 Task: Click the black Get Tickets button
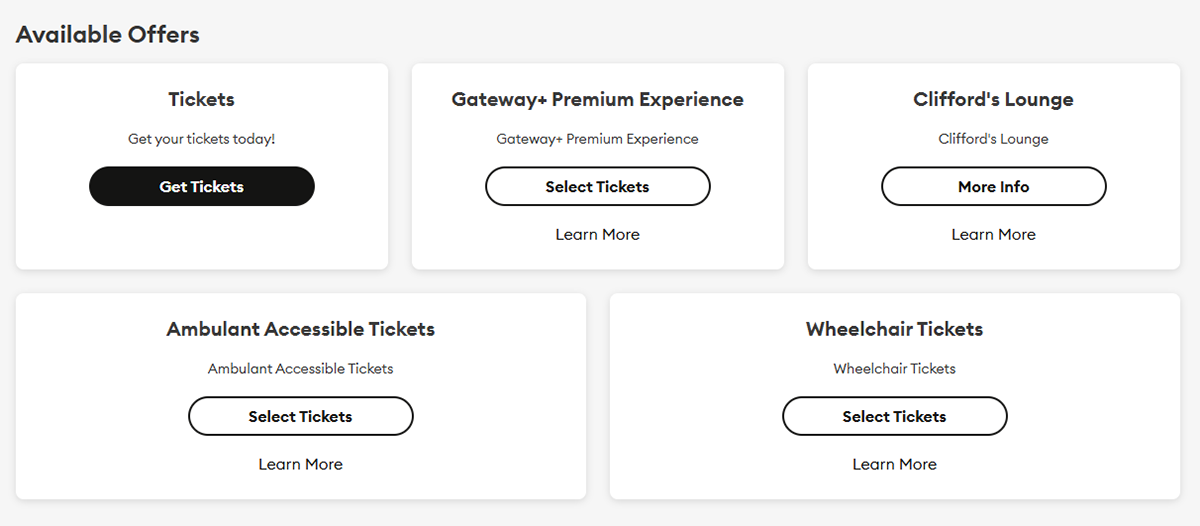(x=201, y=187)
